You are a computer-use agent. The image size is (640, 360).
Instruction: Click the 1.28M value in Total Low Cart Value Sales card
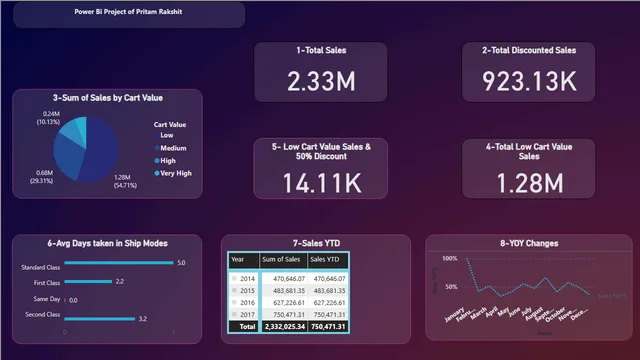point(529,183)
